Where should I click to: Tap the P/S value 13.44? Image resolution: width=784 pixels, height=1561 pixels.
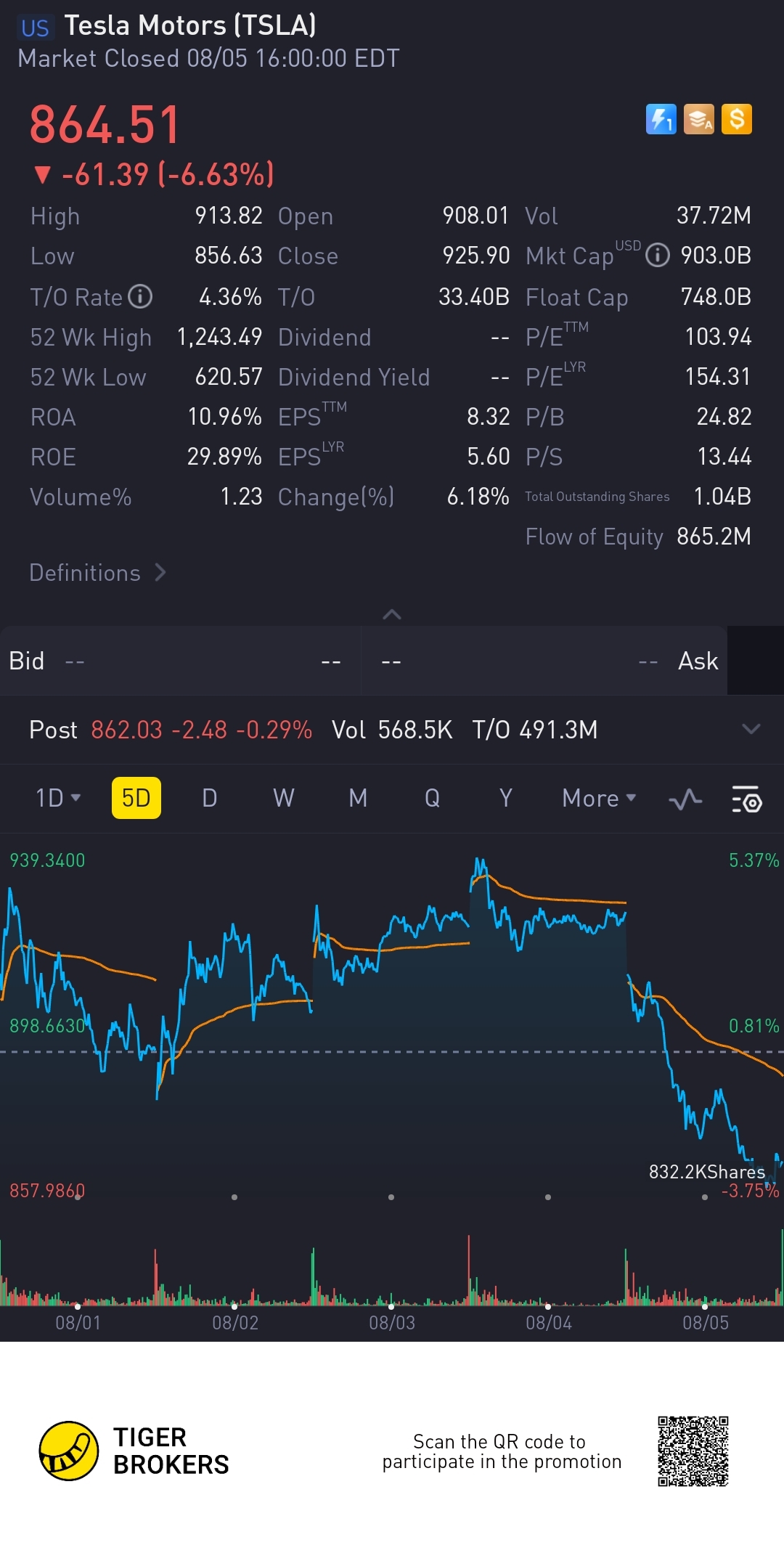(724, 457)
